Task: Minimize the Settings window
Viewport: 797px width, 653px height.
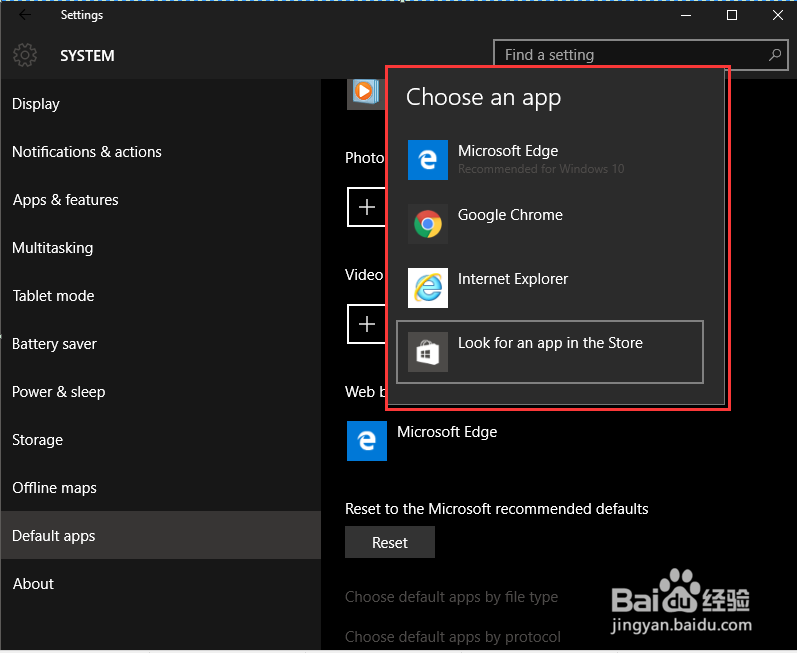Action: coord(686,15)
